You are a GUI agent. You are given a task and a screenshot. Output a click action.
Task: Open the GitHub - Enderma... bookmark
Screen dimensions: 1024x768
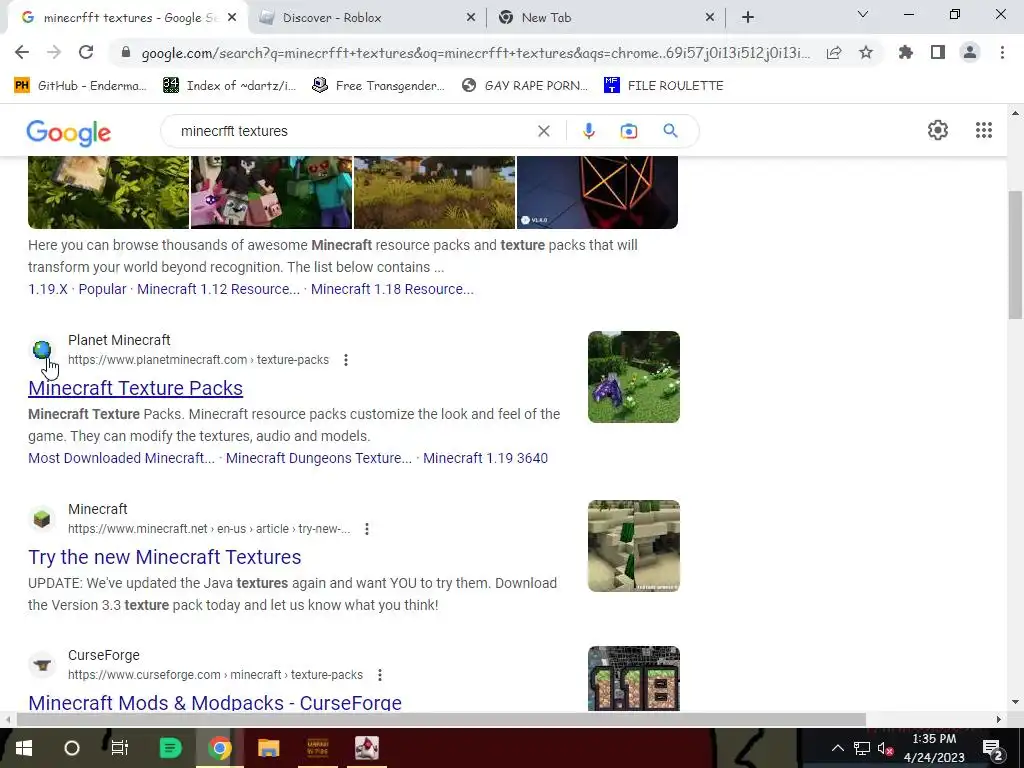tap(80, 86)
